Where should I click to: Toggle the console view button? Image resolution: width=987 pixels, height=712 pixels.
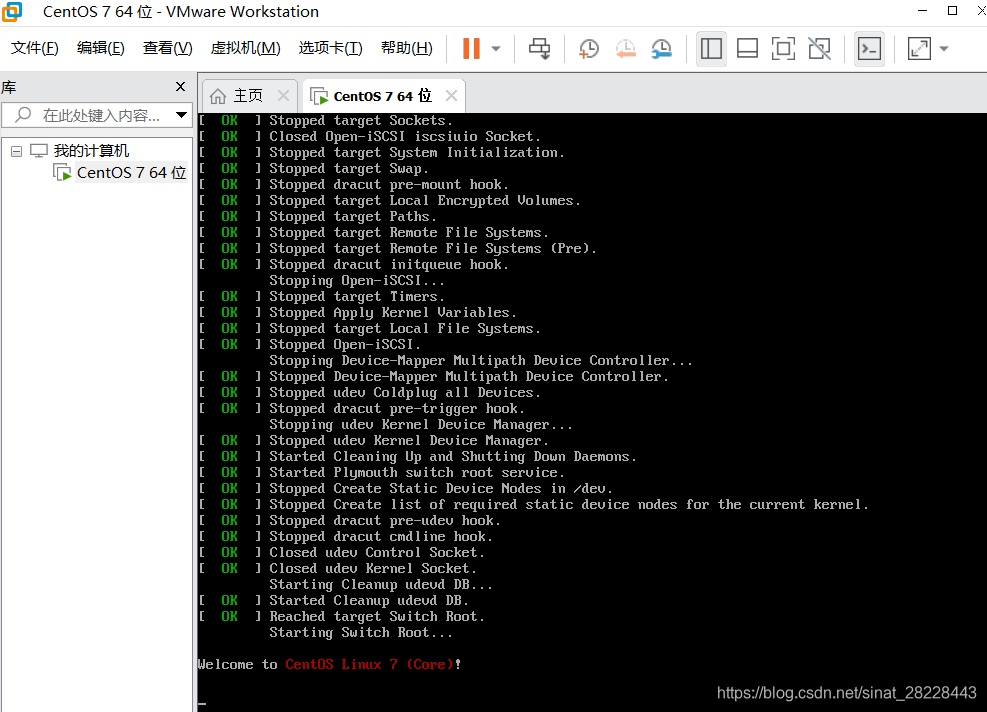point(869,48)
